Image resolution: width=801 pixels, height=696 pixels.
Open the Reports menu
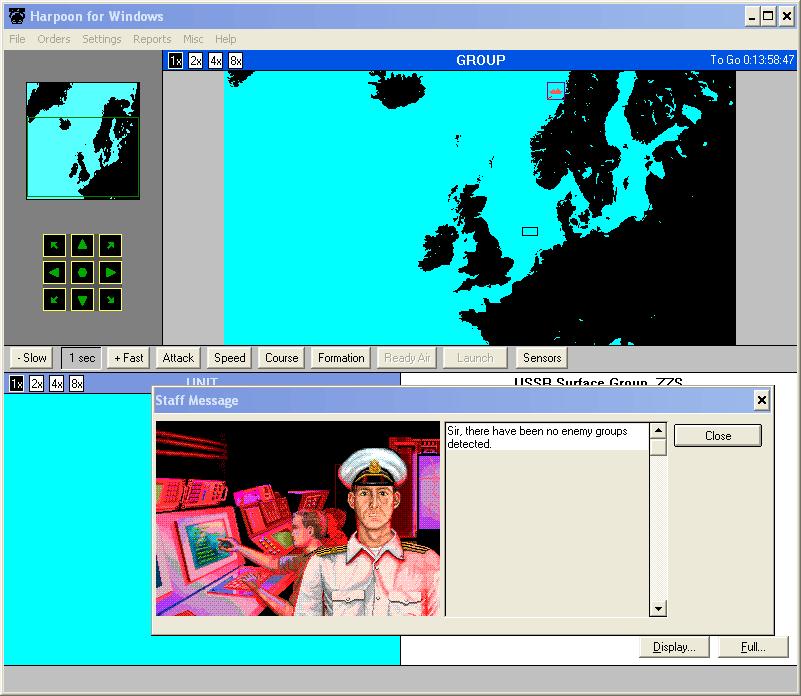pyautogui.click(x=152, y=39)
